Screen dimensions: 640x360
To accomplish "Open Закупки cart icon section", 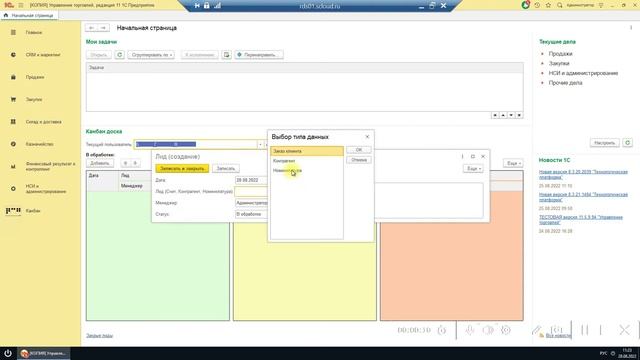I will pos(13,99).
